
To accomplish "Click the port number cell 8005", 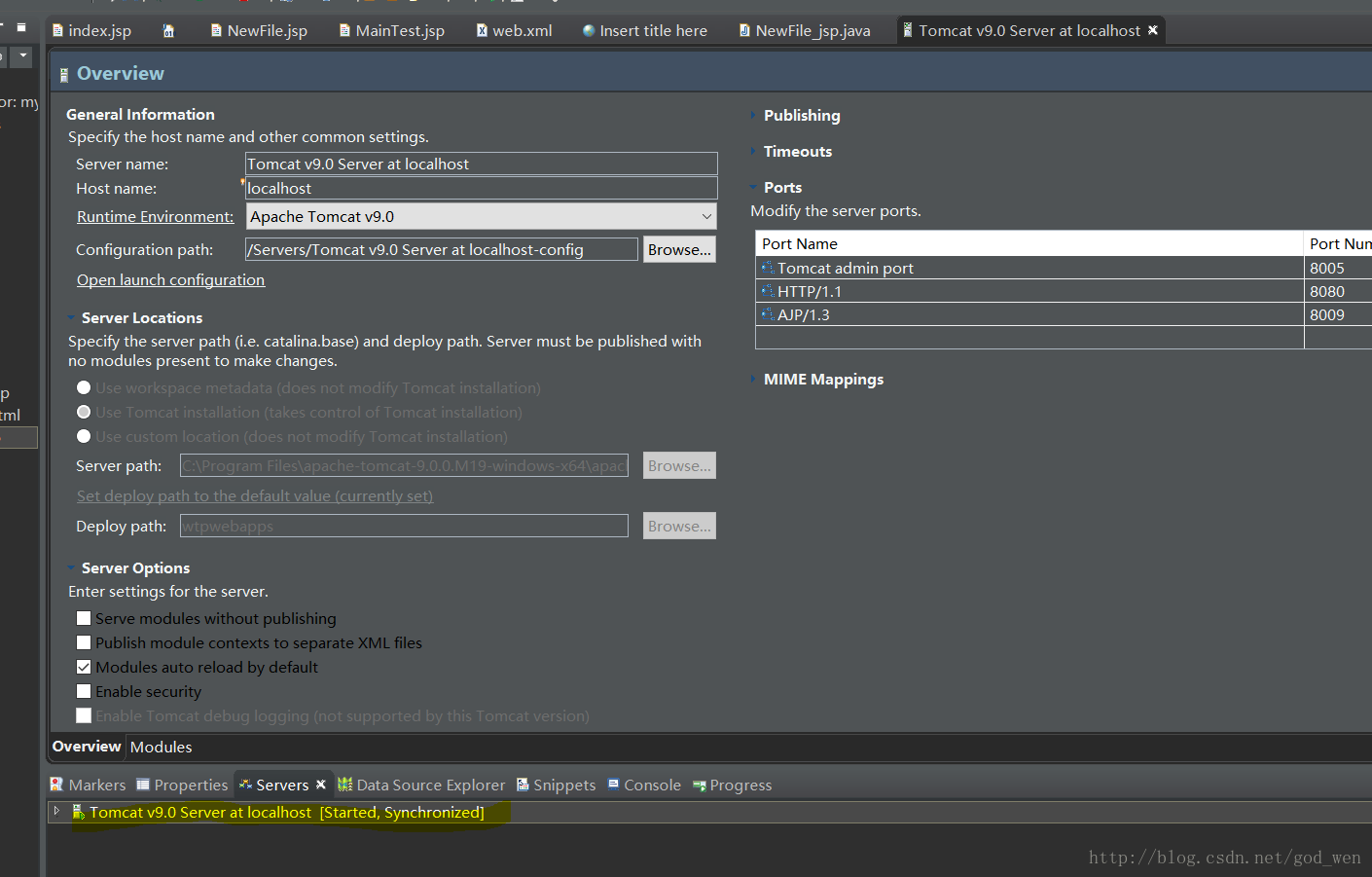I will 1337,268.
